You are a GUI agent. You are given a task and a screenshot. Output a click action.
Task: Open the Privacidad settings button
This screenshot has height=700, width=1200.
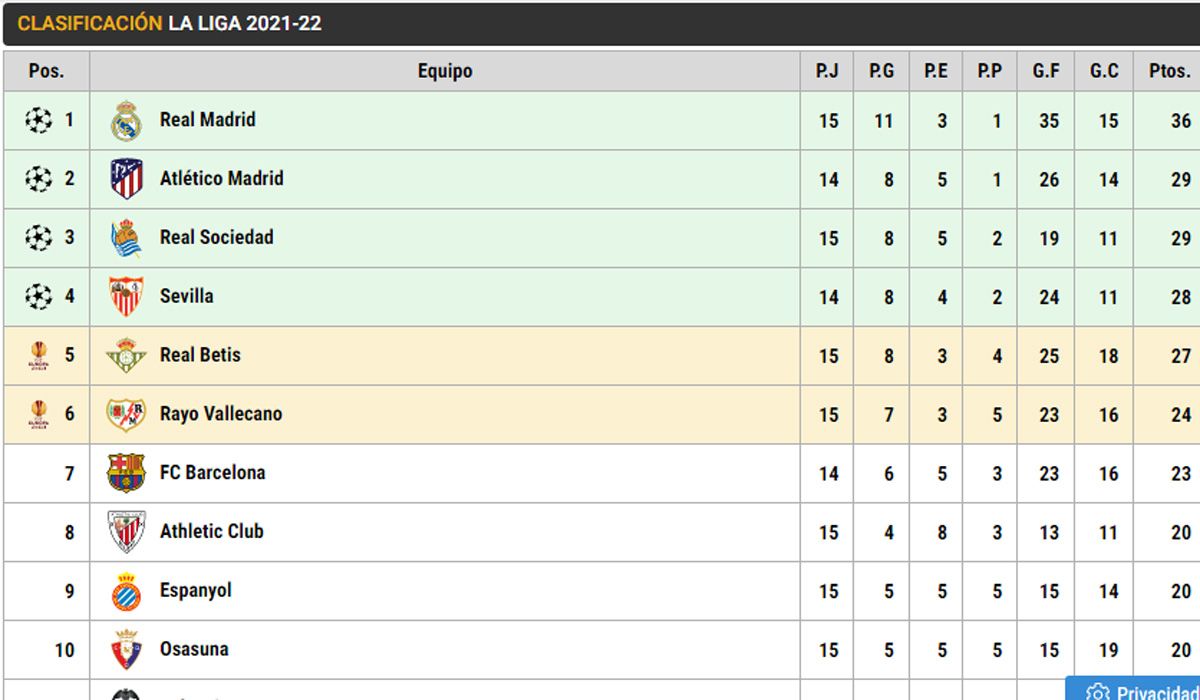click(x=1135, y=692)
